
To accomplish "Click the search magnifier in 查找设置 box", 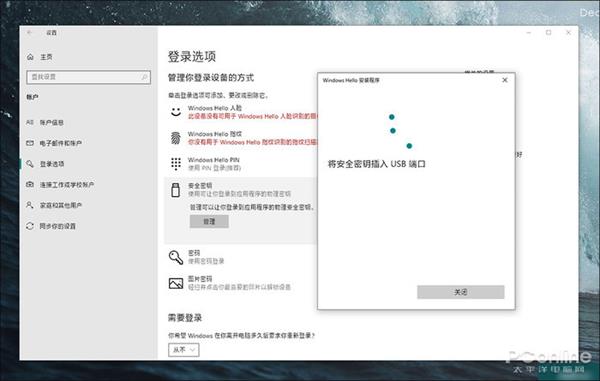I will [144, 77].
